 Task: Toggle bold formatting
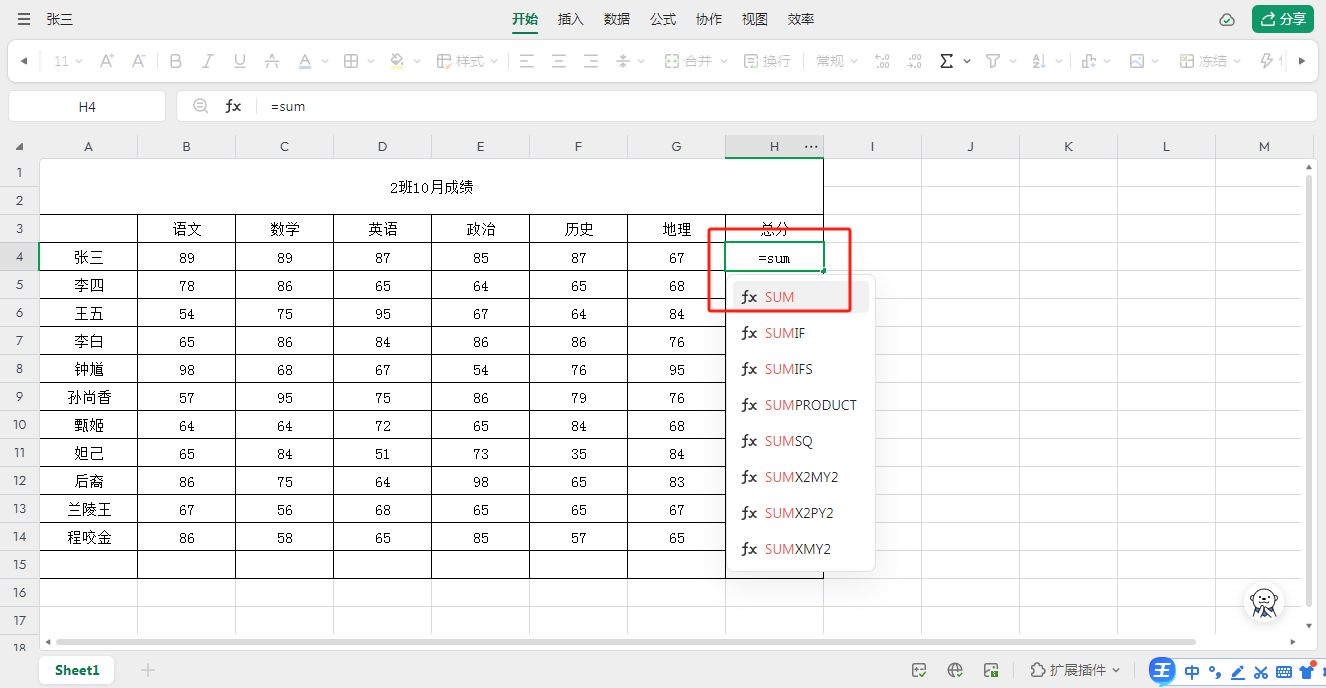point(176,61)
